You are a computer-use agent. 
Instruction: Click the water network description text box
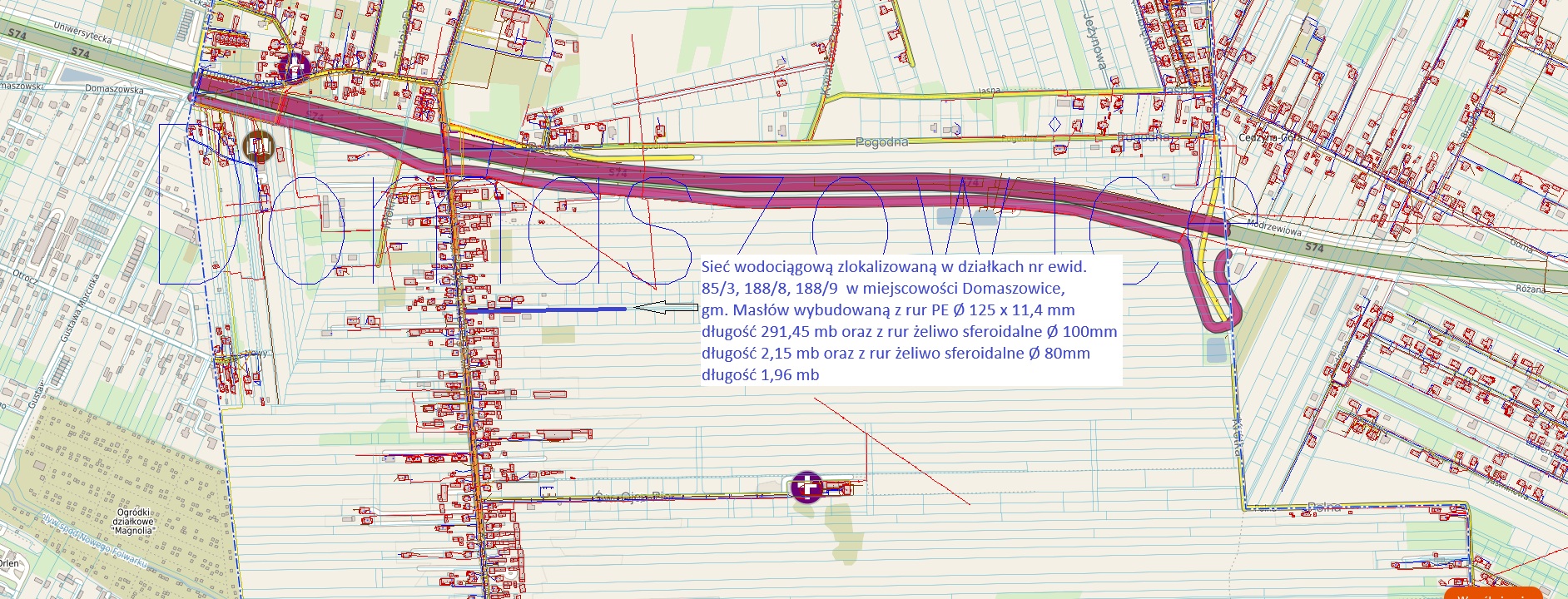click(x=909, y=320)
